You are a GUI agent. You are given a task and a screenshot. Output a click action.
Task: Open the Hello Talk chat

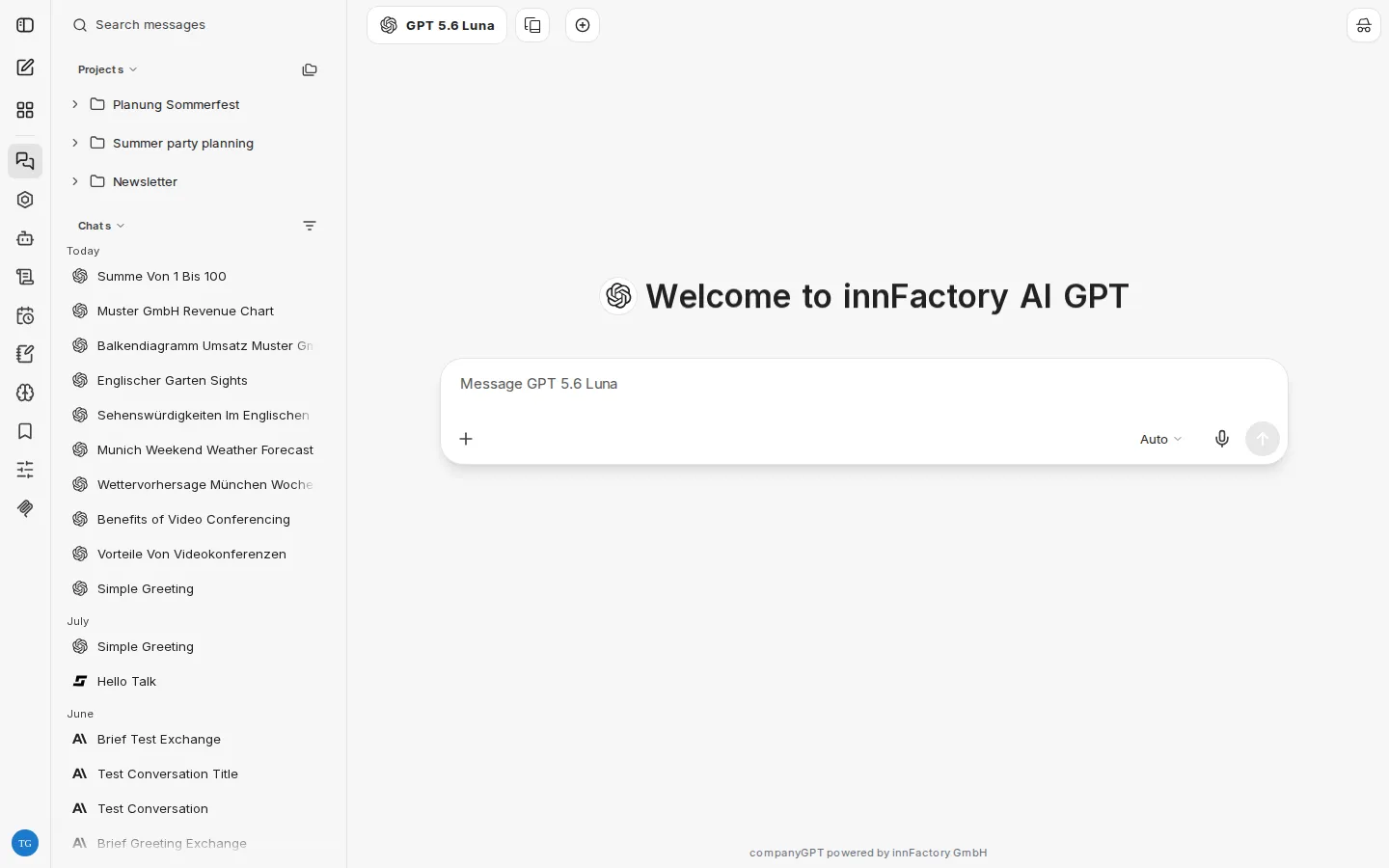195,681
